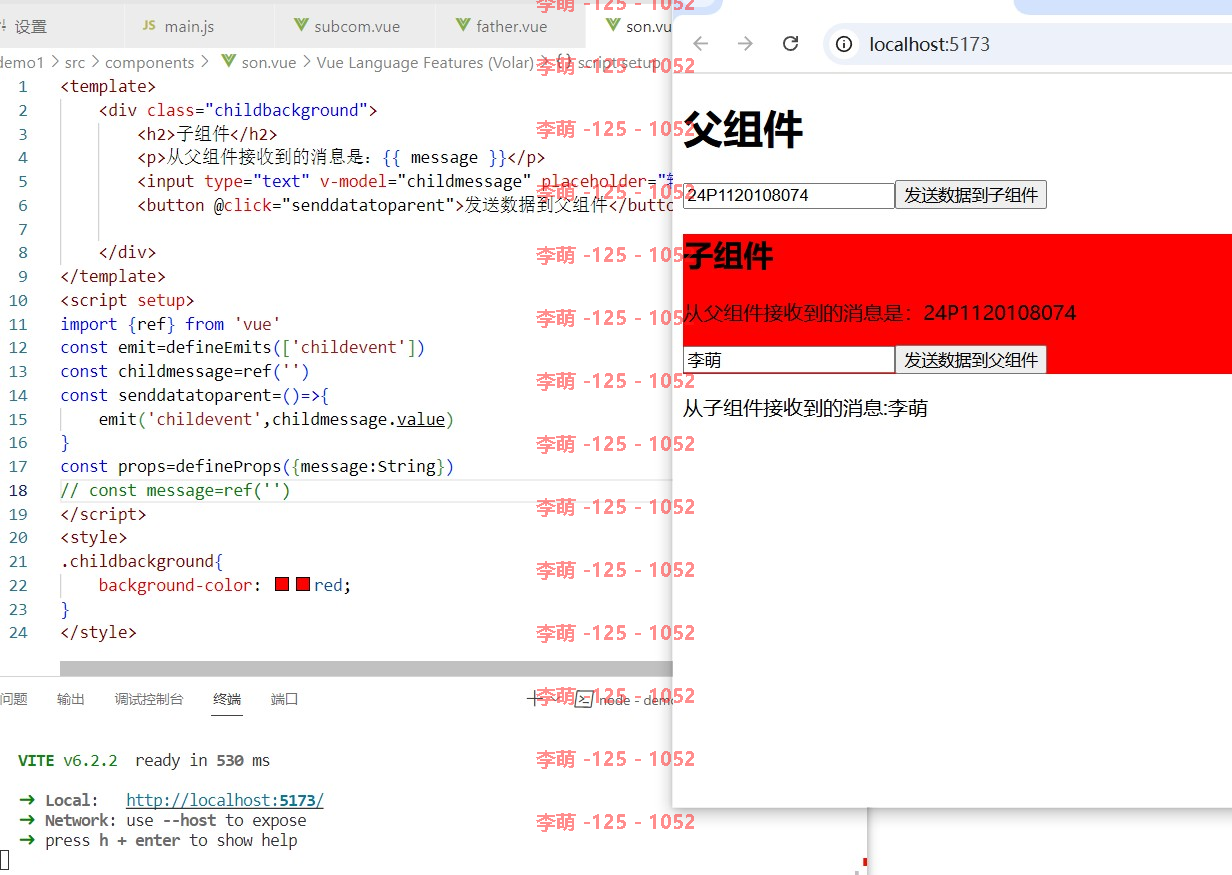Click the text 从父组件接收到的消息是: 24P1120108074
This screenshot has height=875, width=1232.
click(x=880, y=313)
